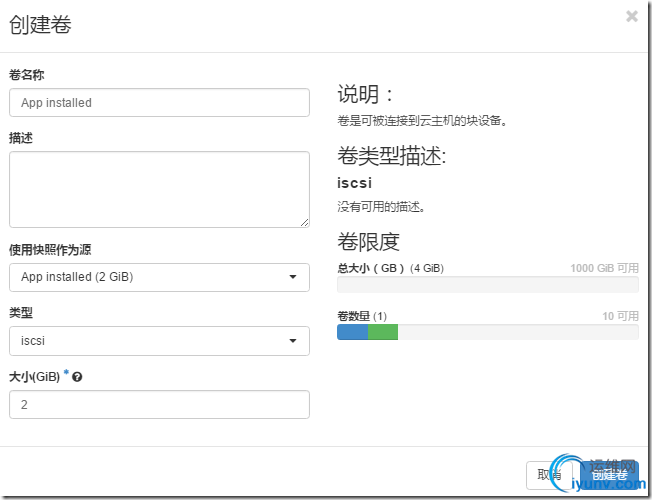The height and width of the screenshot is (500, 652).
Task: Focus the 卷名称 text field
Action: coord(159,102)
